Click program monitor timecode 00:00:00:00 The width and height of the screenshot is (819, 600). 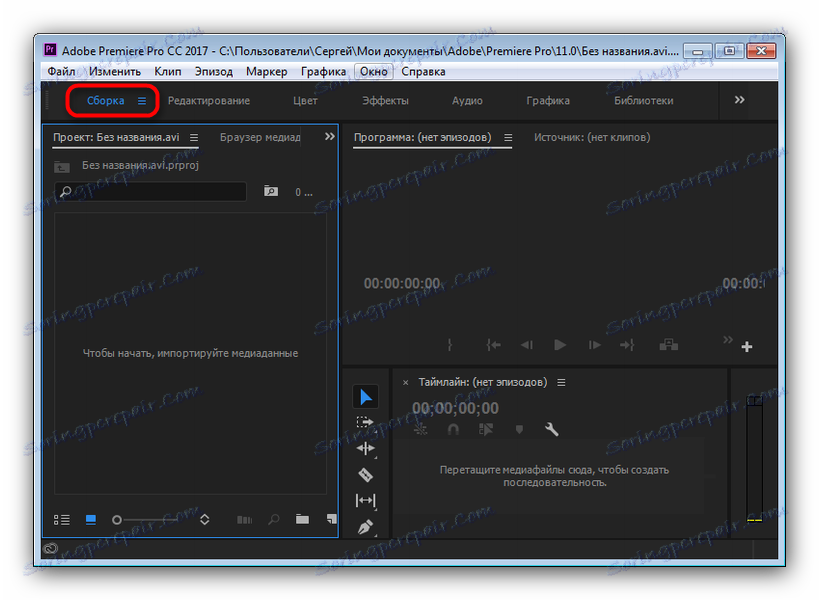click(402, 284)
